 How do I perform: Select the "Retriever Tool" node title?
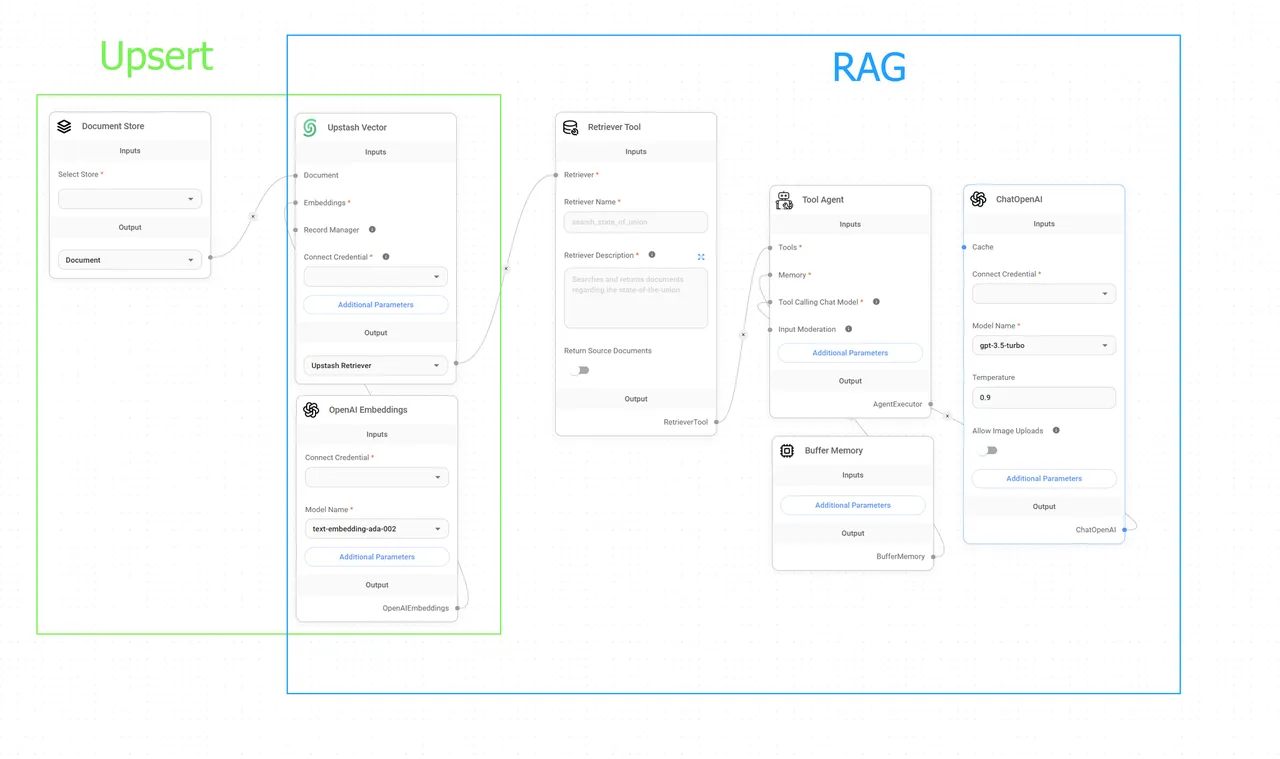[614, 127]
